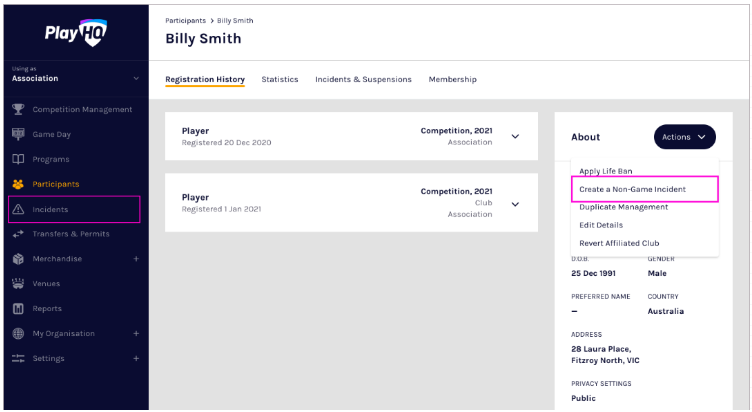Click Registered 1 Jan 2021 text
Viewport: 752px width, 412px height.
[221, 209]
